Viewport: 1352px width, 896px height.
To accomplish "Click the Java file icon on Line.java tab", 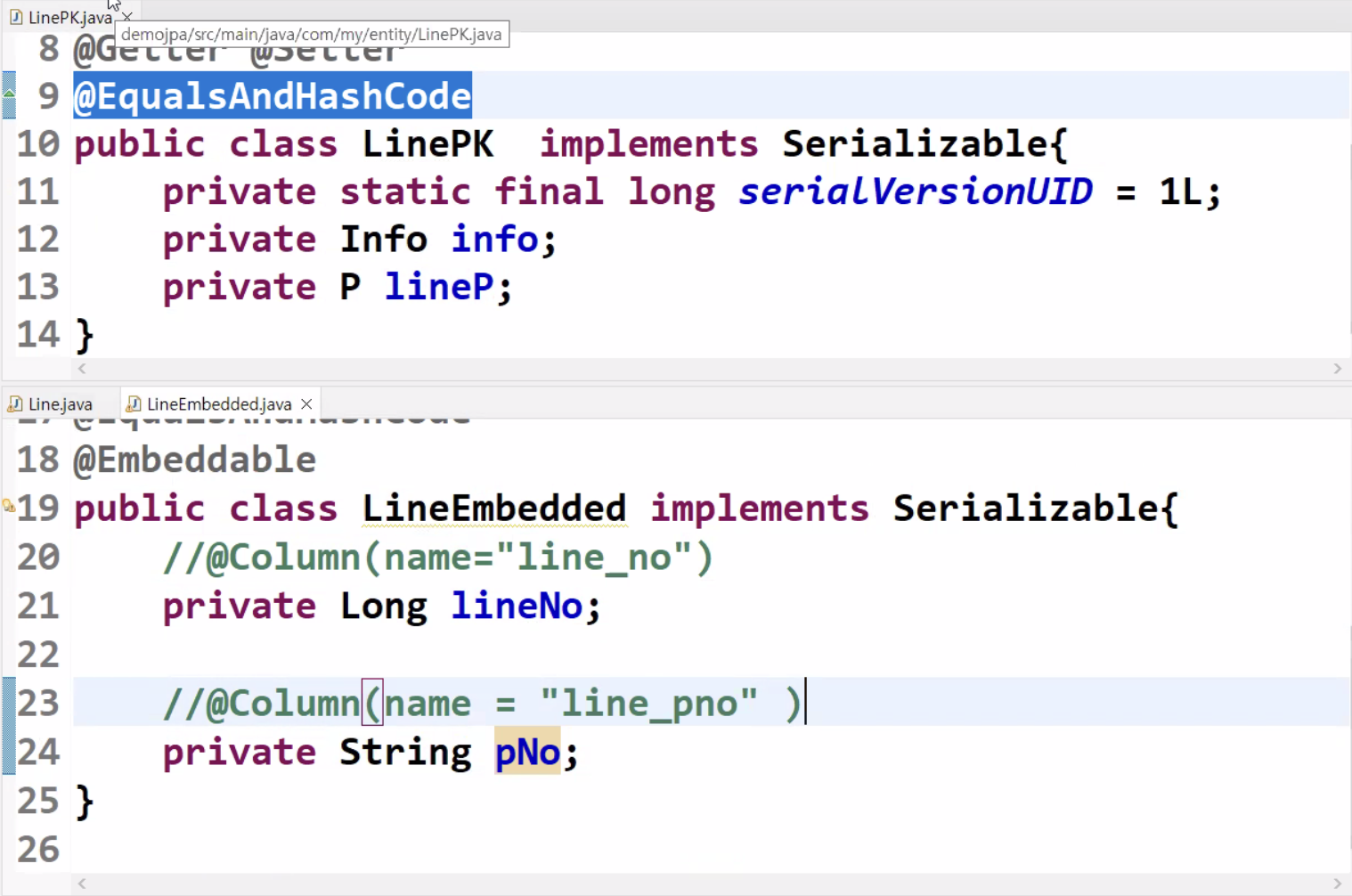I will click(15, 403).
